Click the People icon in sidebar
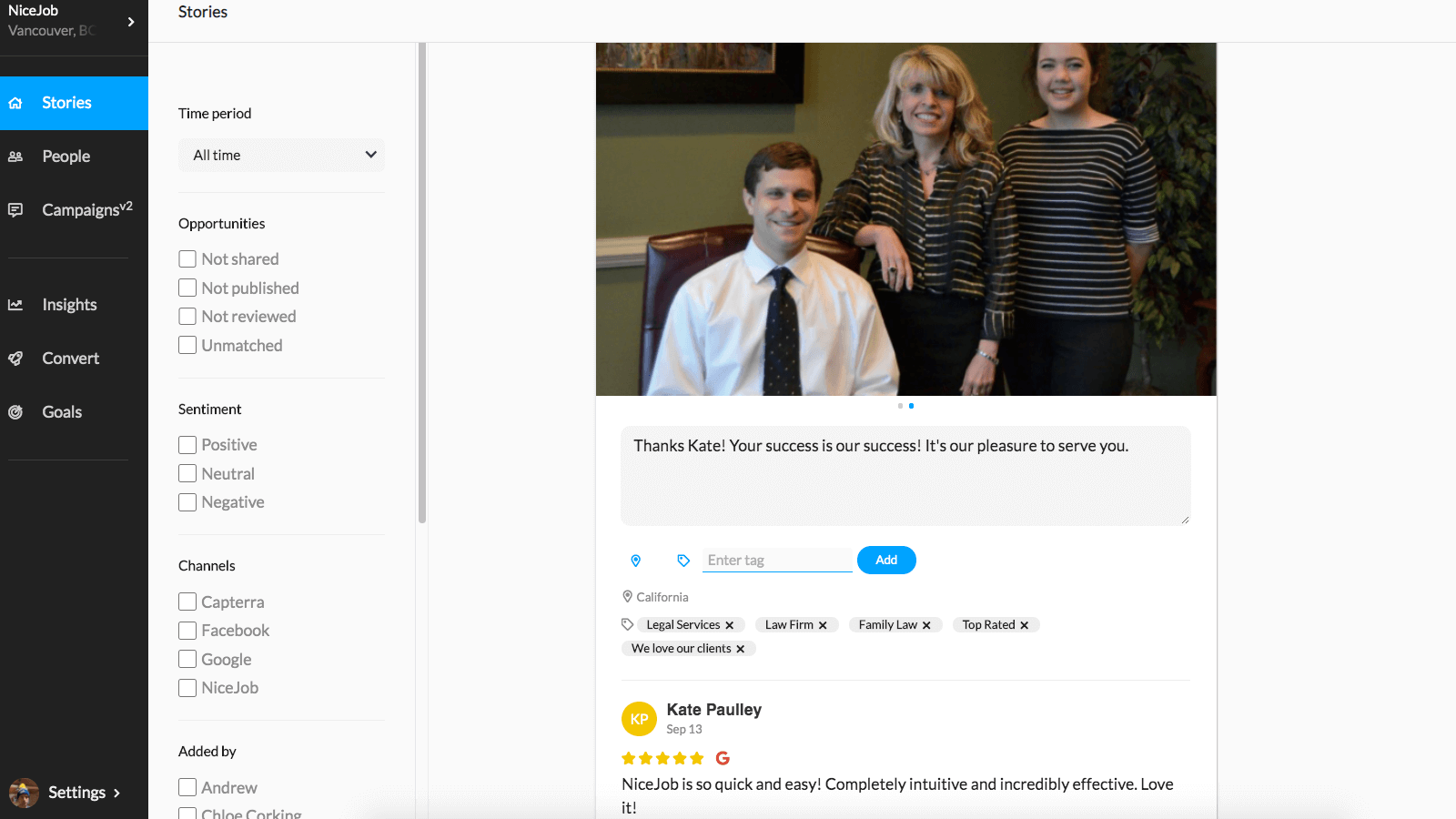 click(15, 157)
